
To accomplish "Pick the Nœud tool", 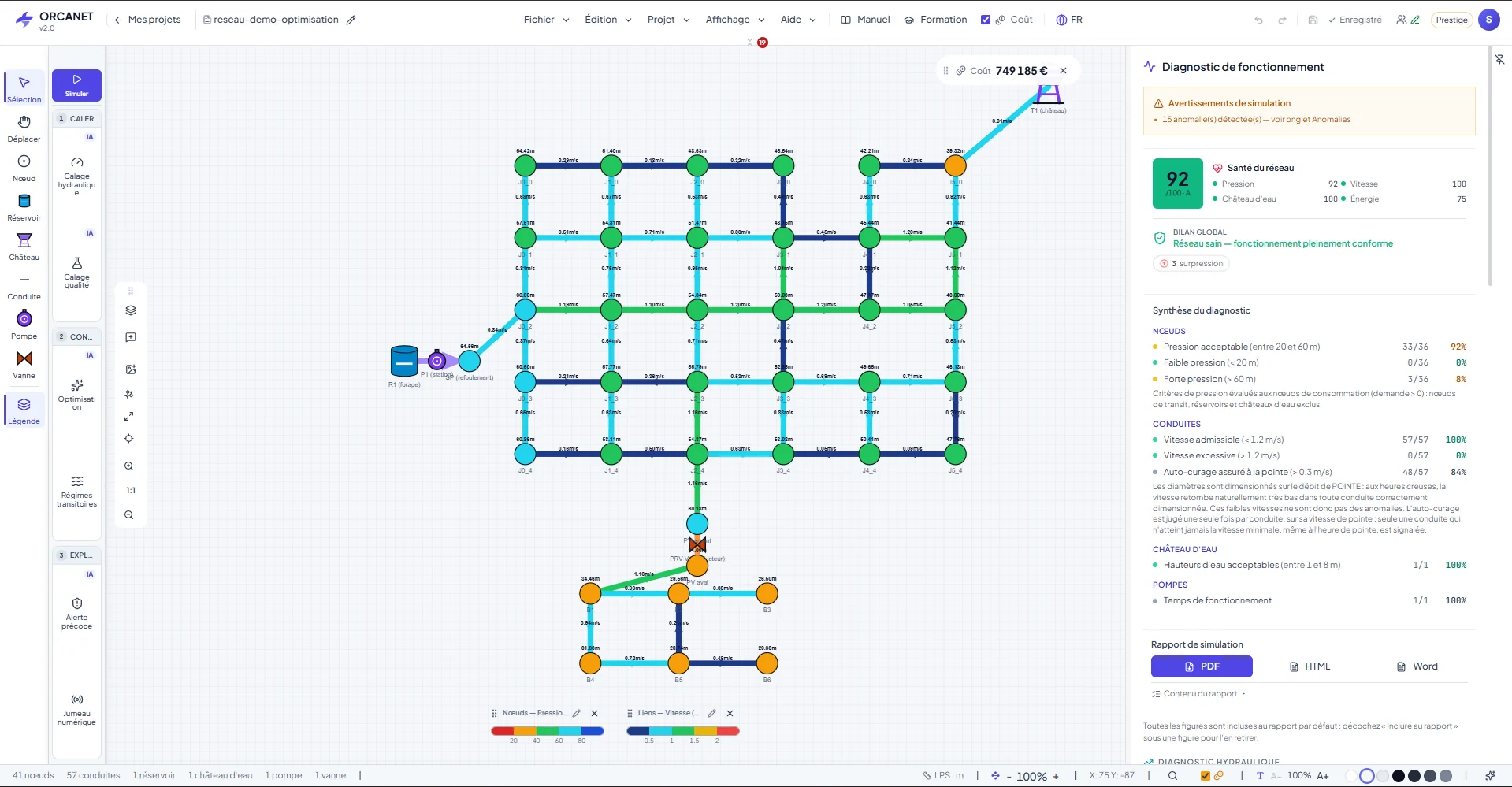I will click(x=24, y=168).
